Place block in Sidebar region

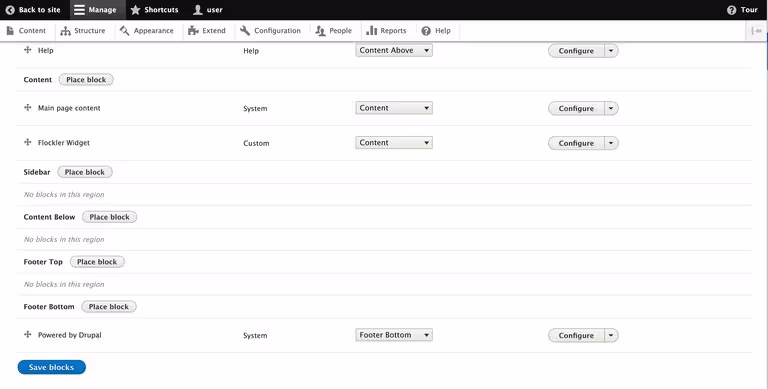(x=85, y=172)
